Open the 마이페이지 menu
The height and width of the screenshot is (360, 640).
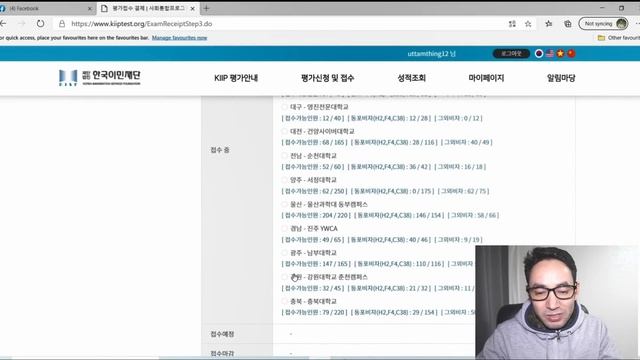point(486,78)
